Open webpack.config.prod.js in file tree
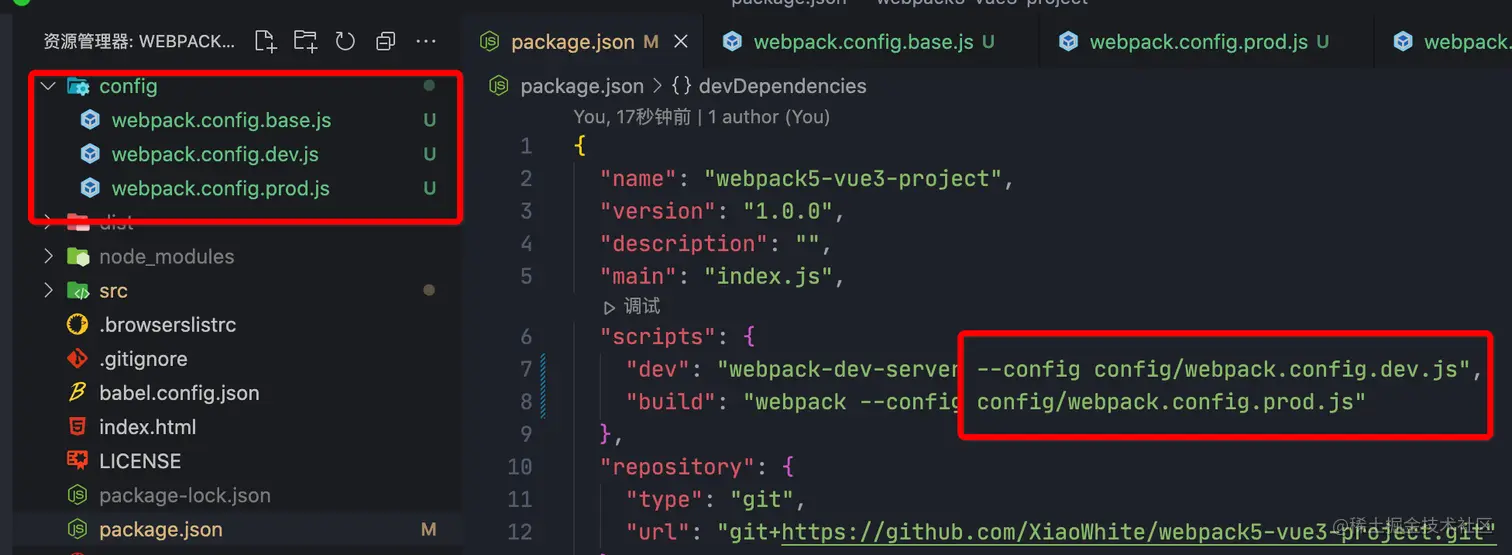 click(220, 188)
